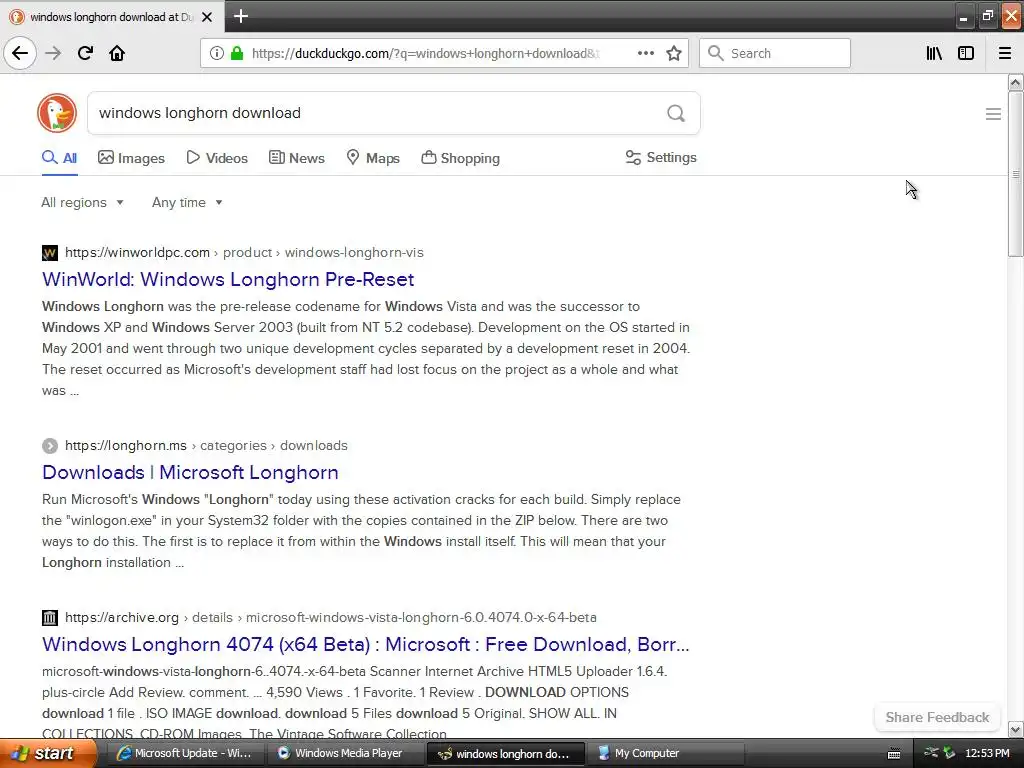The height and width of the screenshot is (768, 1024).
Task: Click the scrollbar down arrow
Action: point(1016,729)
